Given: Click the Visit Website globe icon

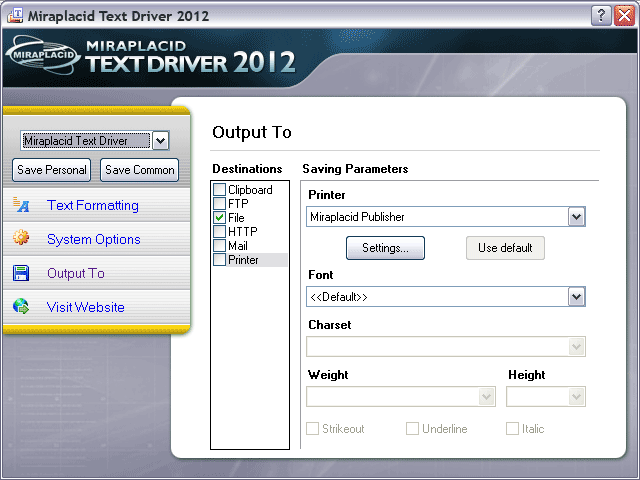Looking at the screenshot, I should click(21, 306).
